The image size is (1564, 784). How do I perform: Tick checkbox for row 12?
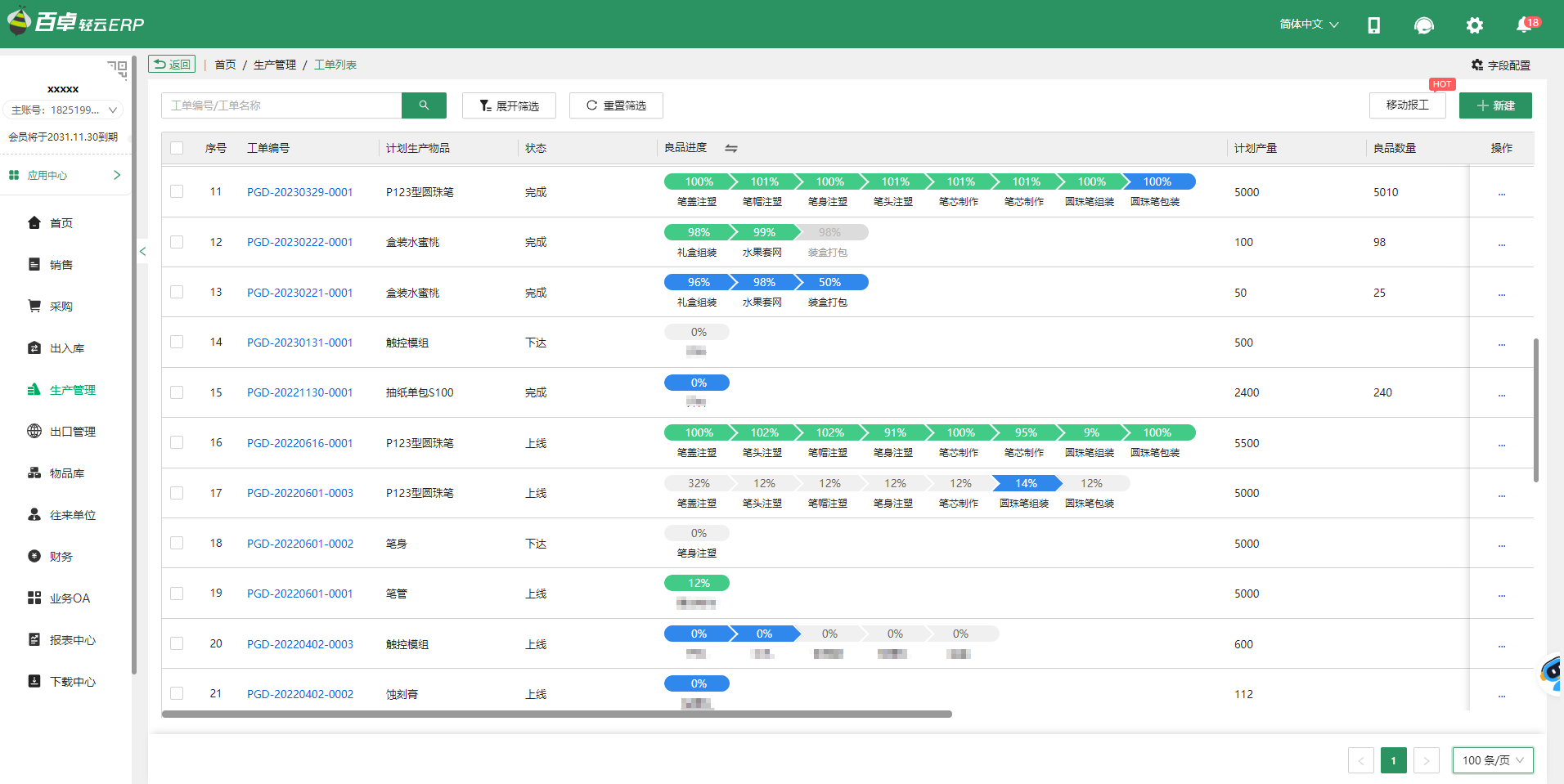tap(177, 242)
